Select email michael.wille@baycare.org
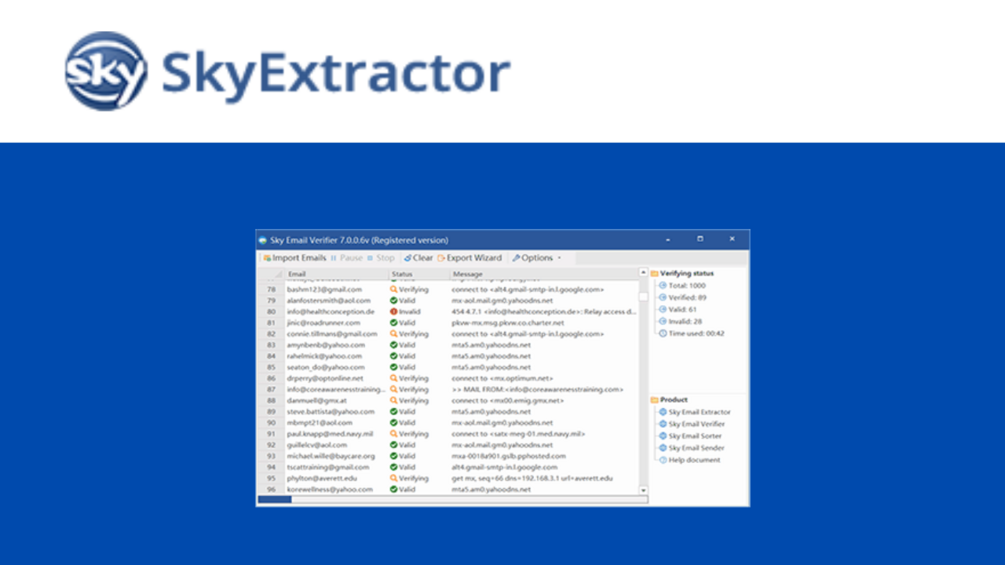The width and height of the screenshot is (1005, 565). [331, 456]
